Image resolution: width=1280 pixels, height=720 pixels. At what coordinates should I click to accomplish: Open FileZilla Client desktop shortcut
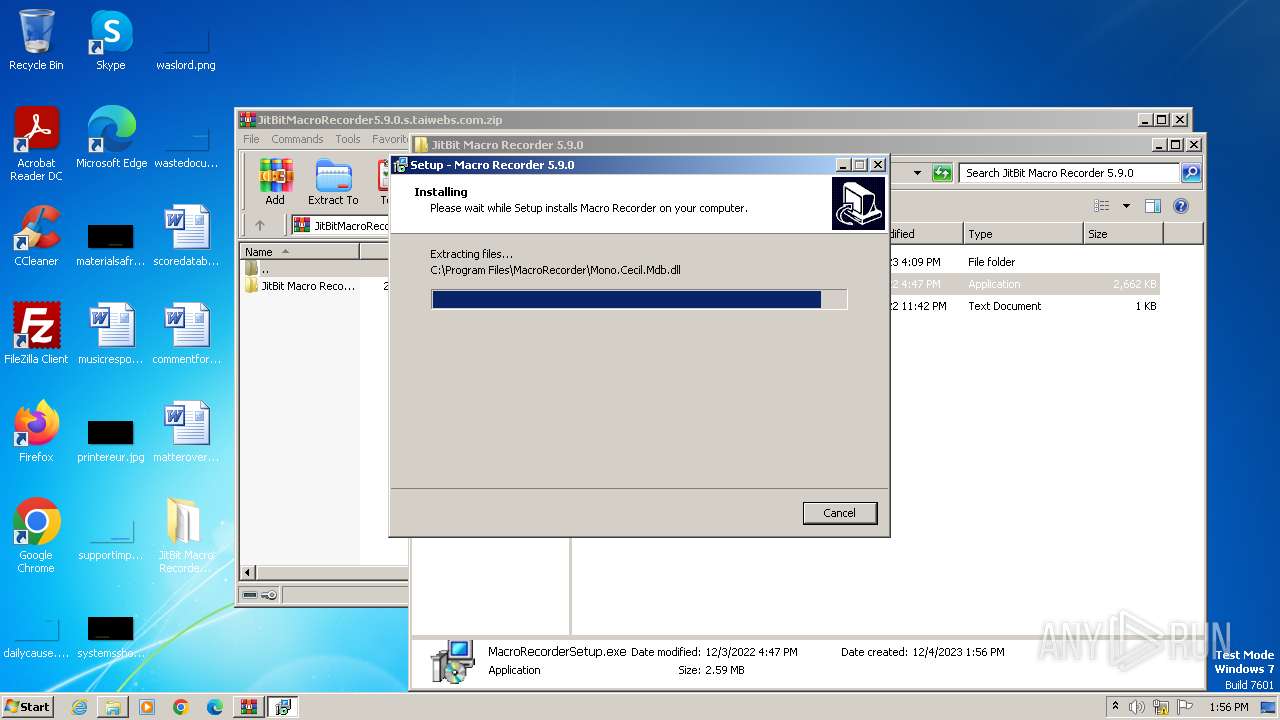36,334
